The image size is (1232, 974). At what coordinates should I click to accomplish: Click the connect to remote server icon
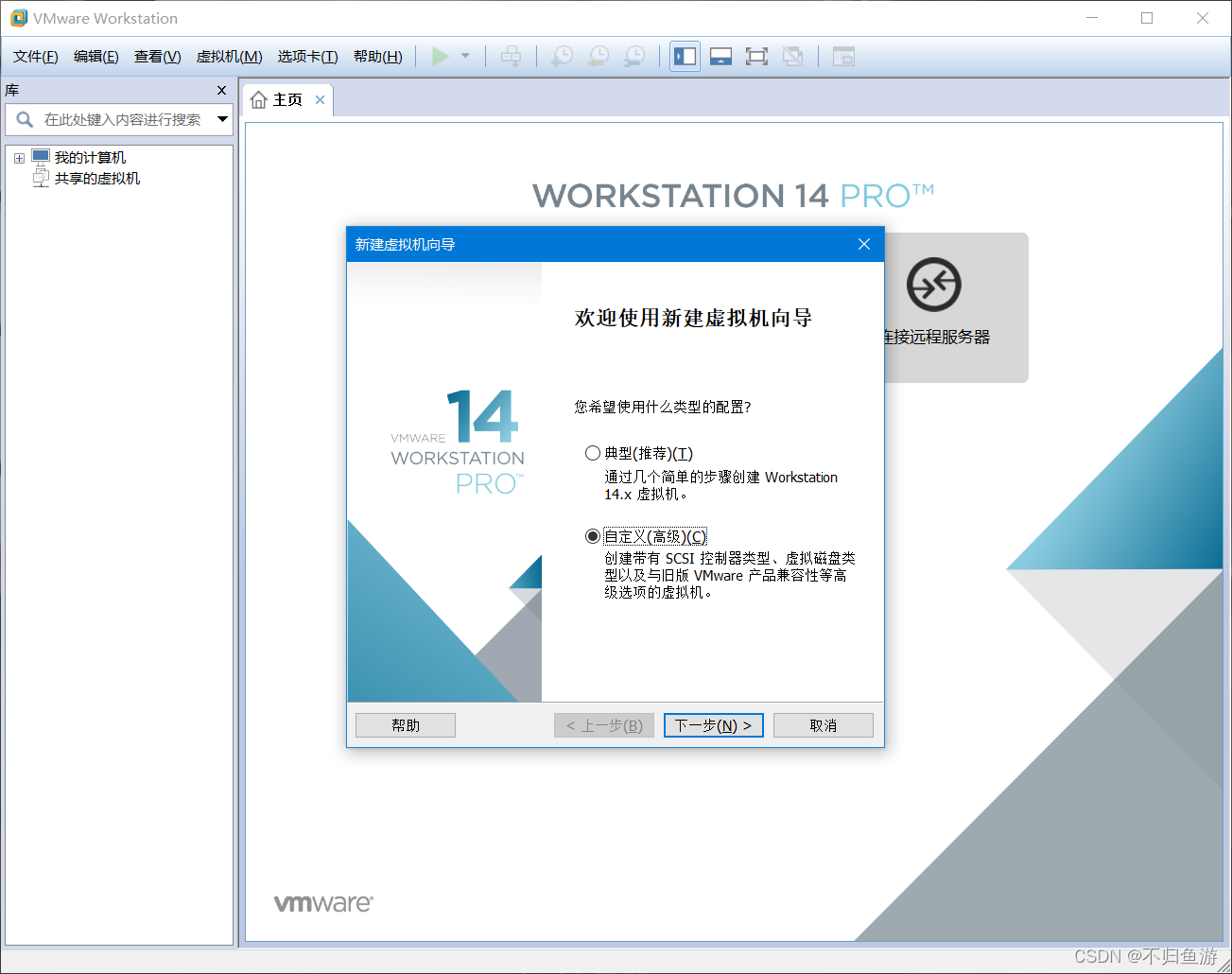point(934,284)
